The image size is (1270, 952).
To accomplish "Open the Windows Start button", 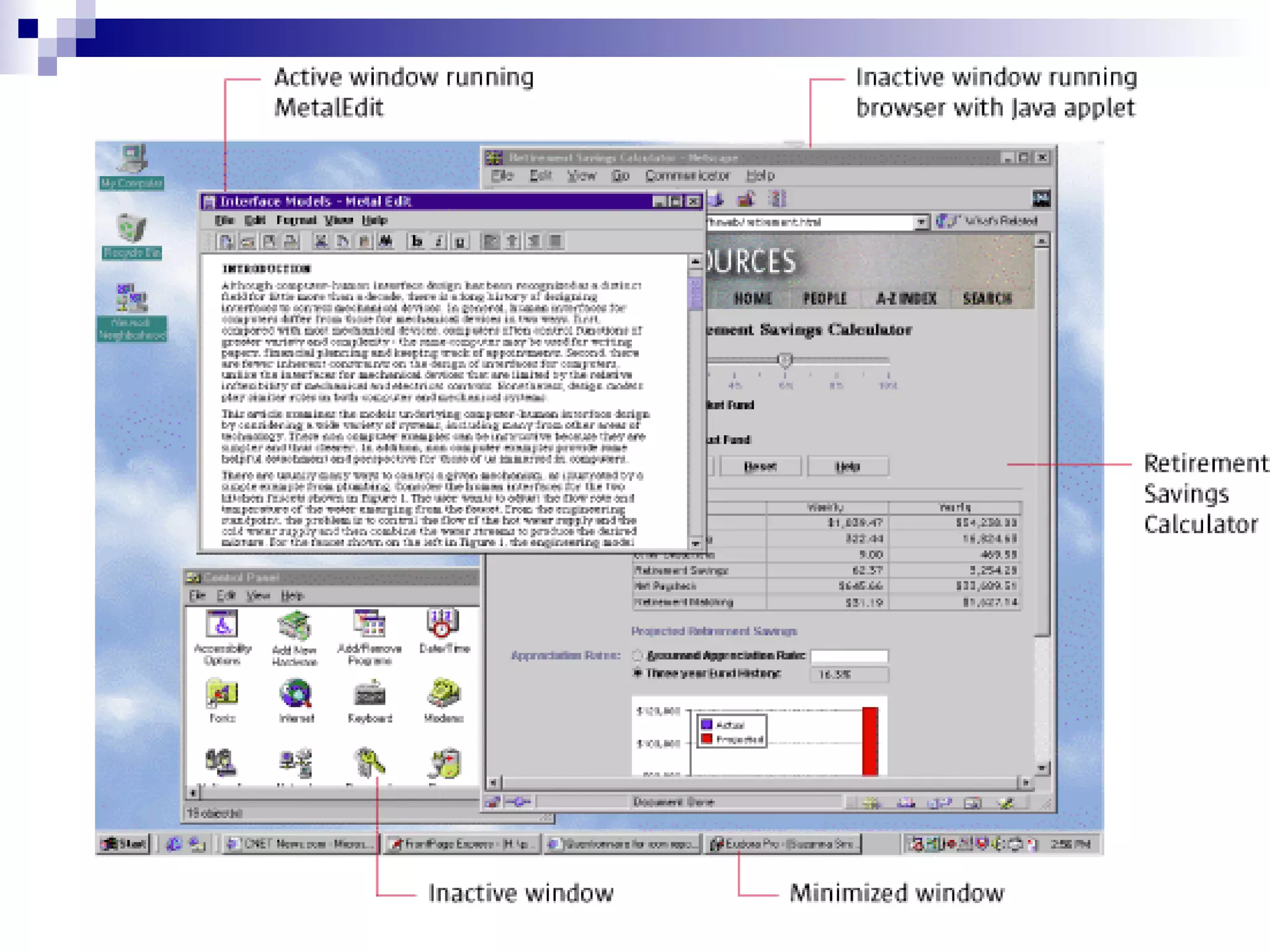I will 125,844.
